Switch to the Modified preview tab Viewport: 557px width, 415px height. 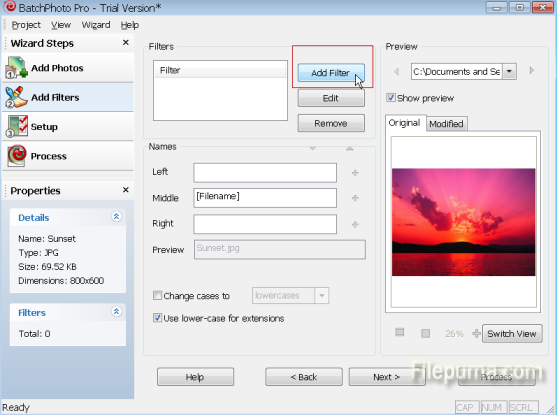click(446, 124)
